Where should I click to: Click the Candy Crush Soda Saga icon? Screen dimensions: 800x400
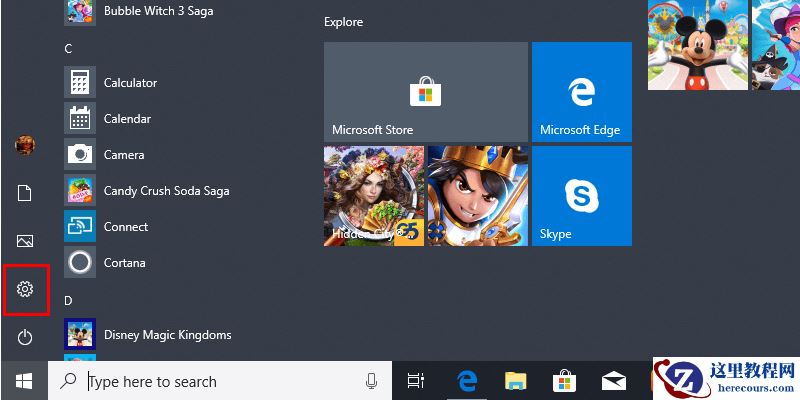tap(80, 190)
